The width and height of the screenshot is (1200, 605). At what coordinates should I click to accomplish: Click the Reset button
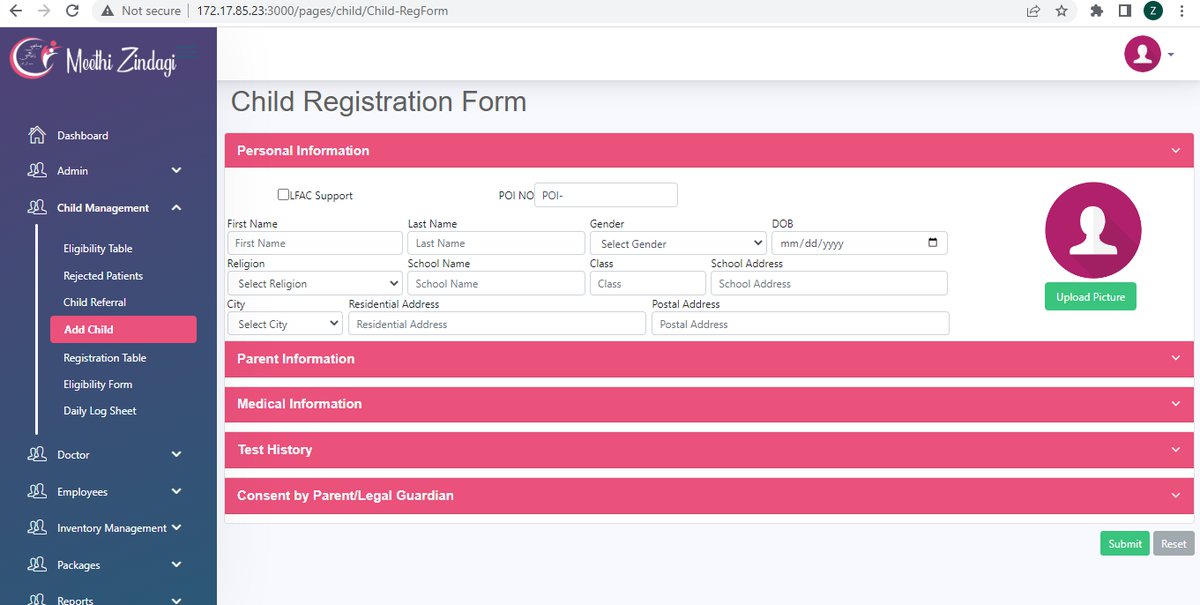tap(1174, 544)
